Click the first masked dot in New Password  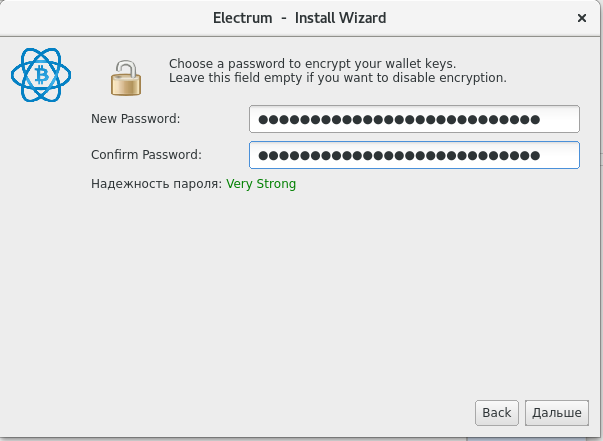pos(263,120)
